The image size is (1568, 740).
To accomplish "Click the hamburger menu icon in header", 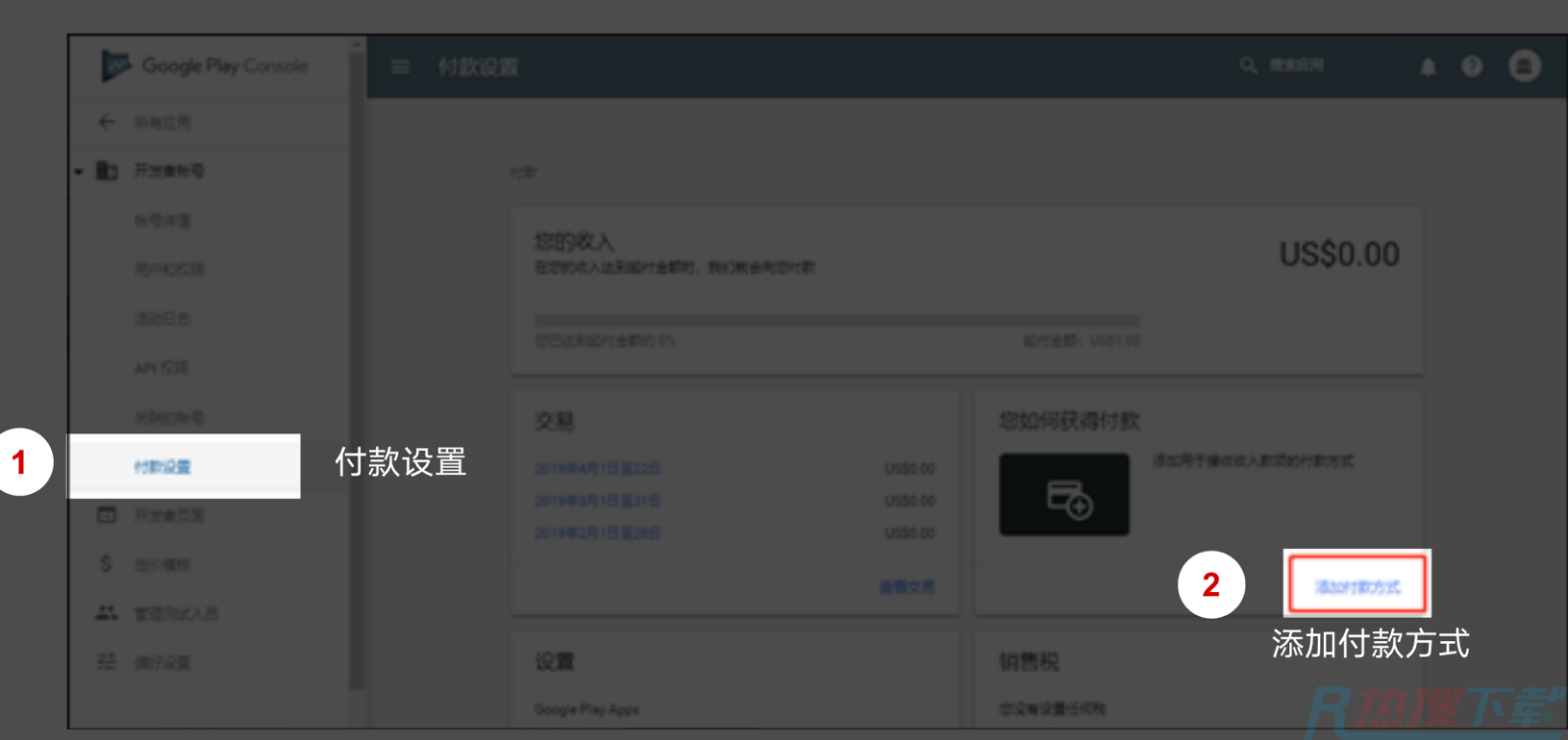I will (x=400, y=66).
